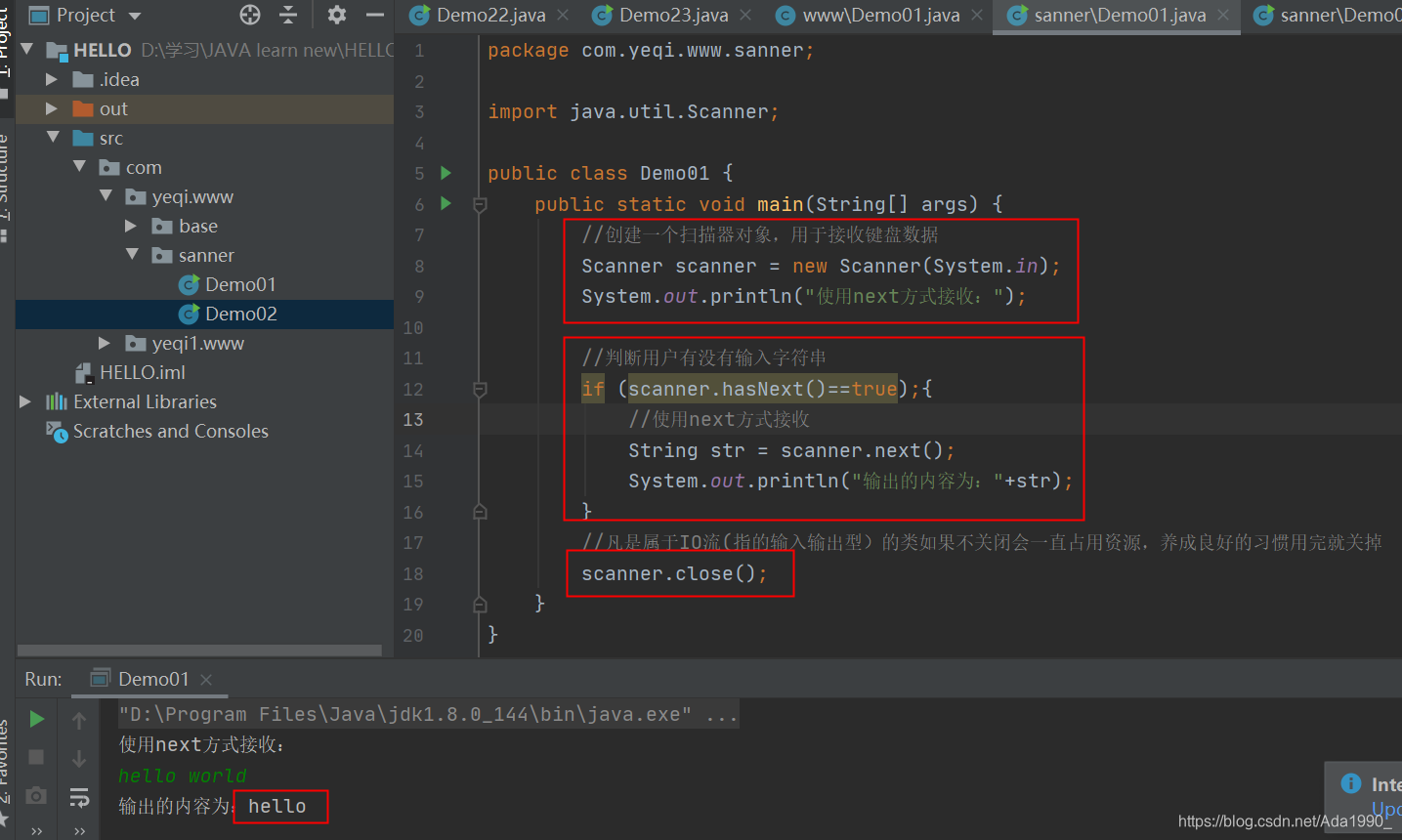
Task: Select Demo01 class in project tree
Action: [x=227, y=284]
